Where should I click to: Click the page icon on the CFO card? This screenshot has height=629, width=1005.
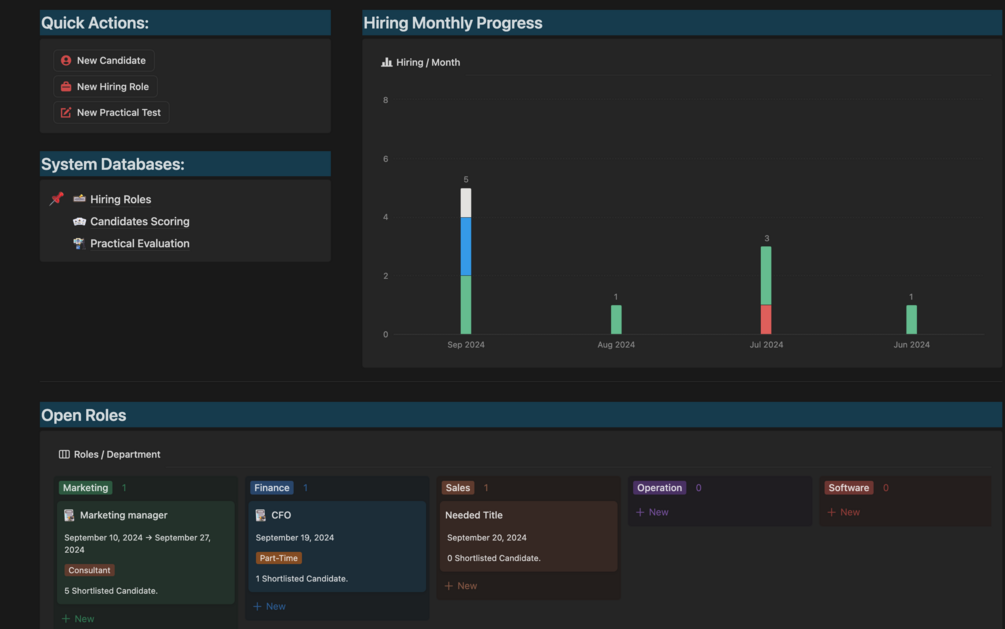261,515
